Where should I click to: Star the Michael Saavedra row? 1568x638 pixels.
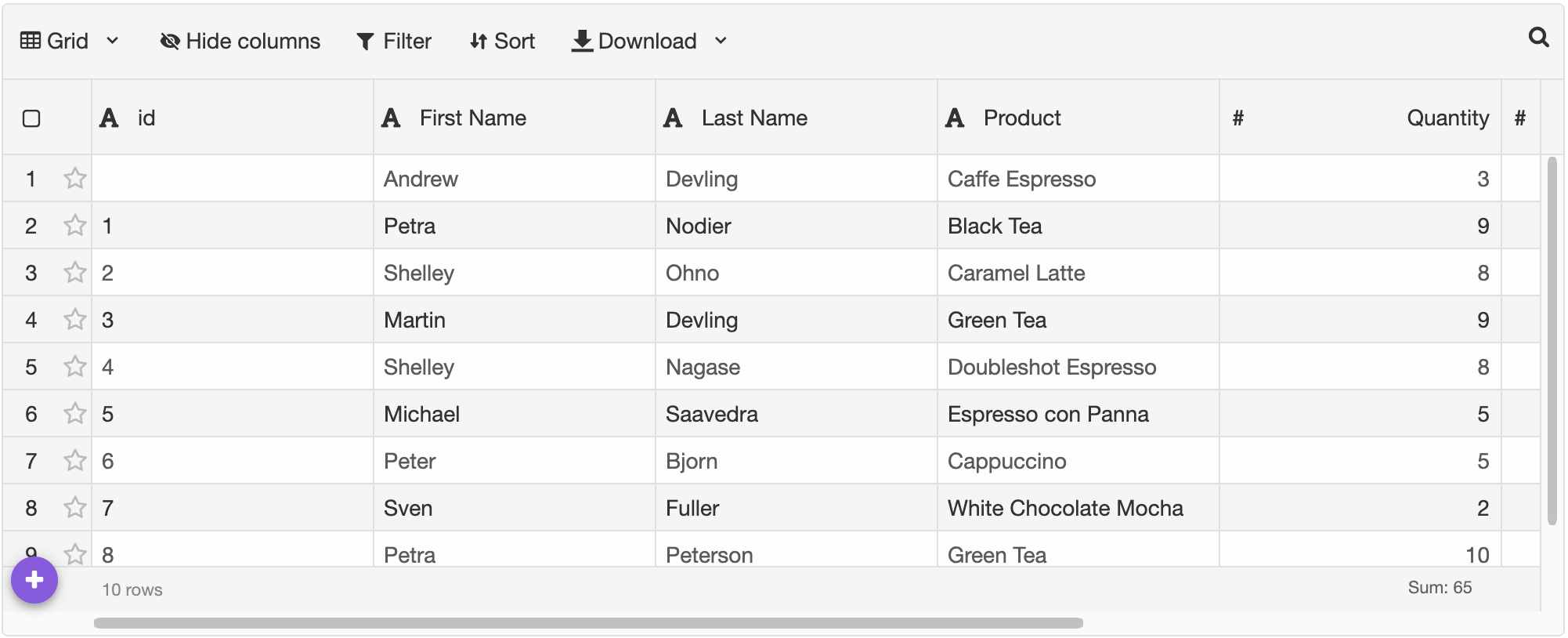coord(75,414)
